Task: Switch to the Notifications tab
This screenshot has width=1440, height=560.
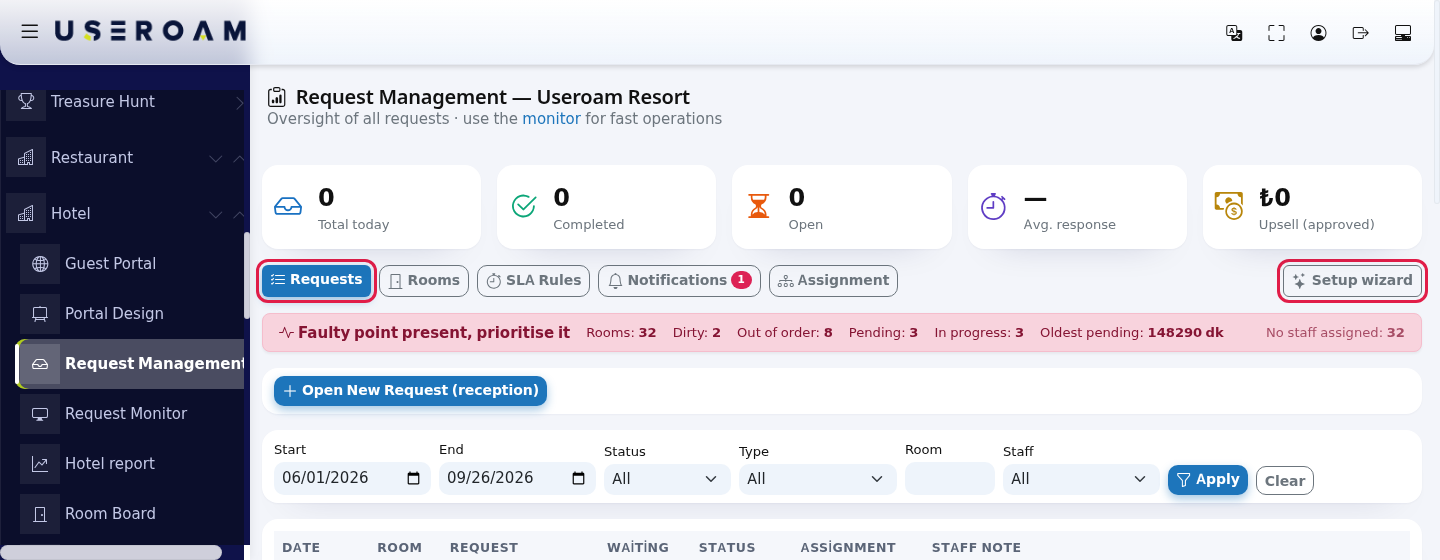Action: pos(679,281)
